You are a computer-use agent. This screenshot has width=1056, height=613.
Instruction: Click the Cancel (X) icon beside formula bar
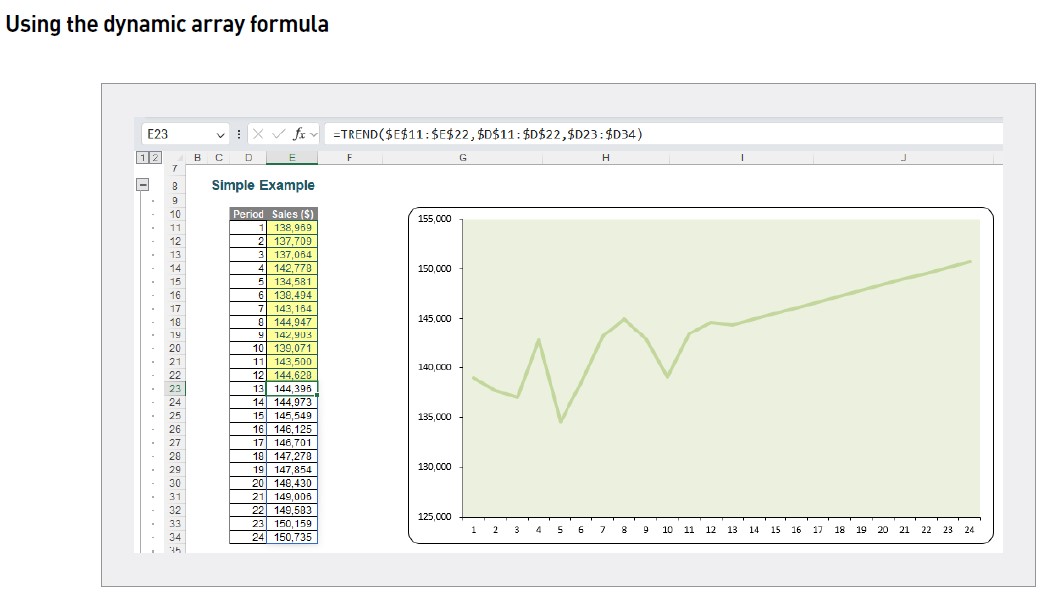tap(257, 132)
